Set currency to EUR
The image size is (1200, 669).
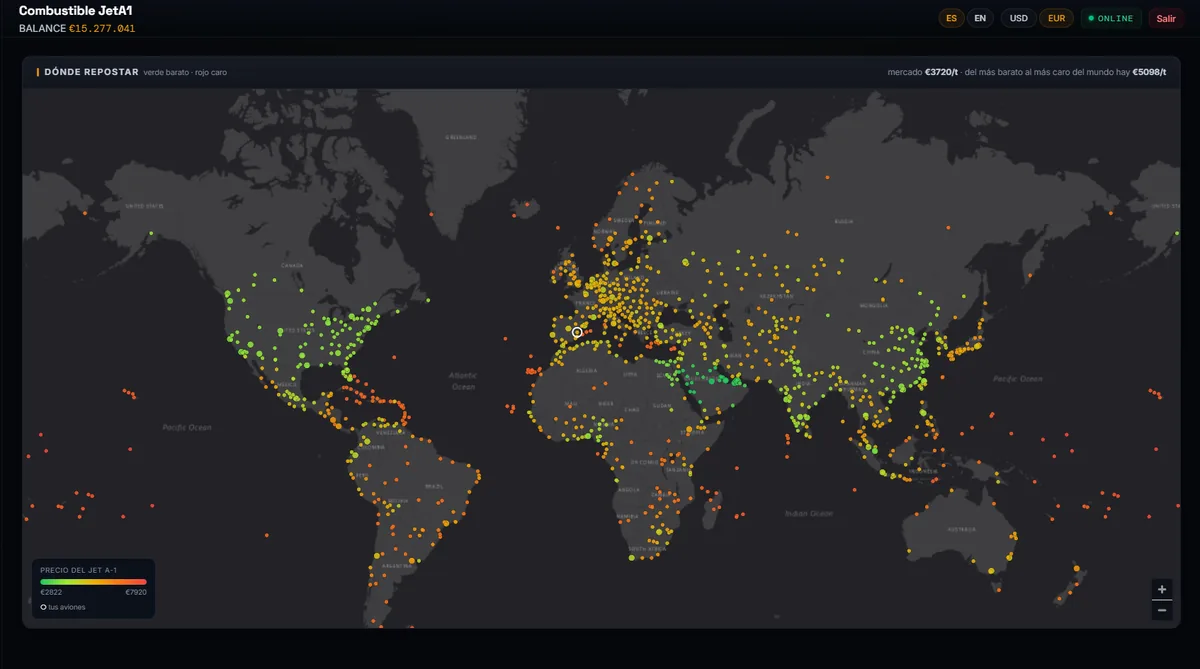pyautogui.click(x=1056, y=18)
